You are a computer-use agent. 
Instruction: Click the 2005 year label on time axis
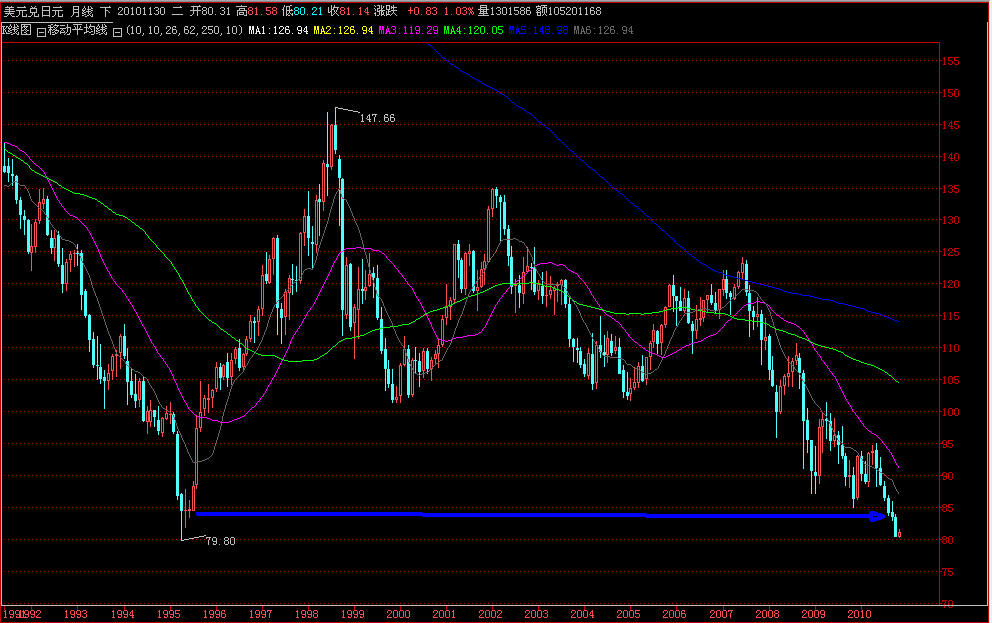coord(628,614)
